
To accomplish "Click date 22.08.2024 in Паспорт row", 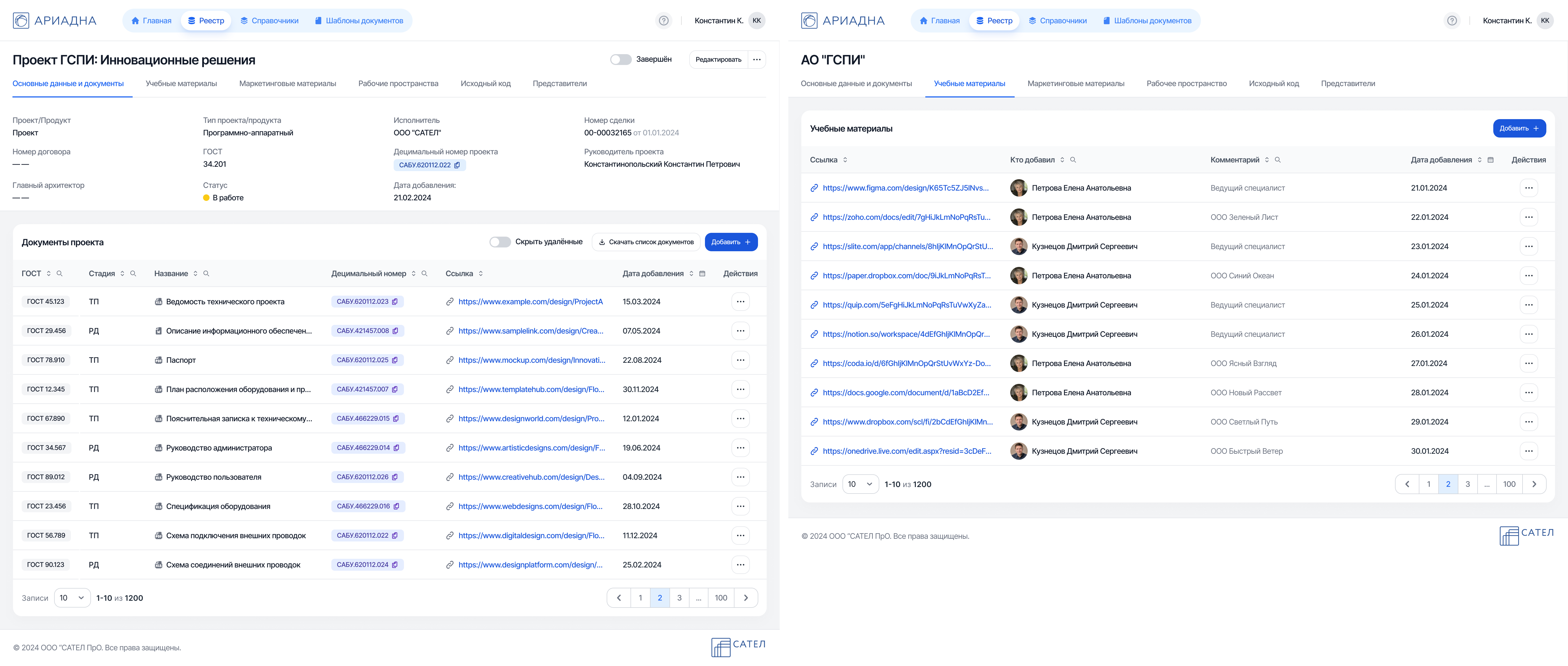I will pos(642,360).
